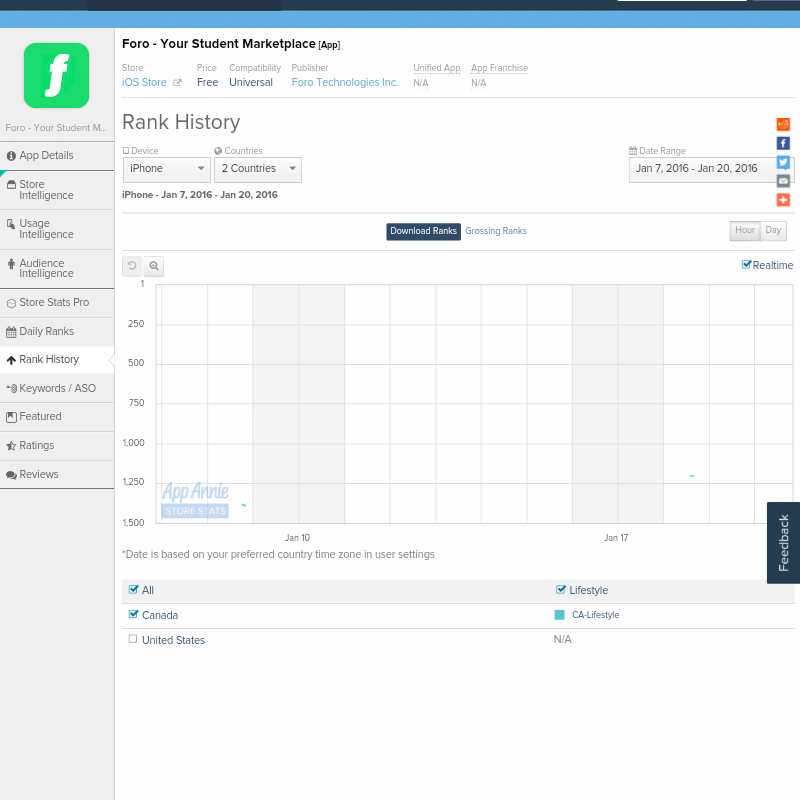Open Usage Intelligence in the sidebar
Image resolution: width=800 pixels, height=800 pixels.
[x=57, y=229]
